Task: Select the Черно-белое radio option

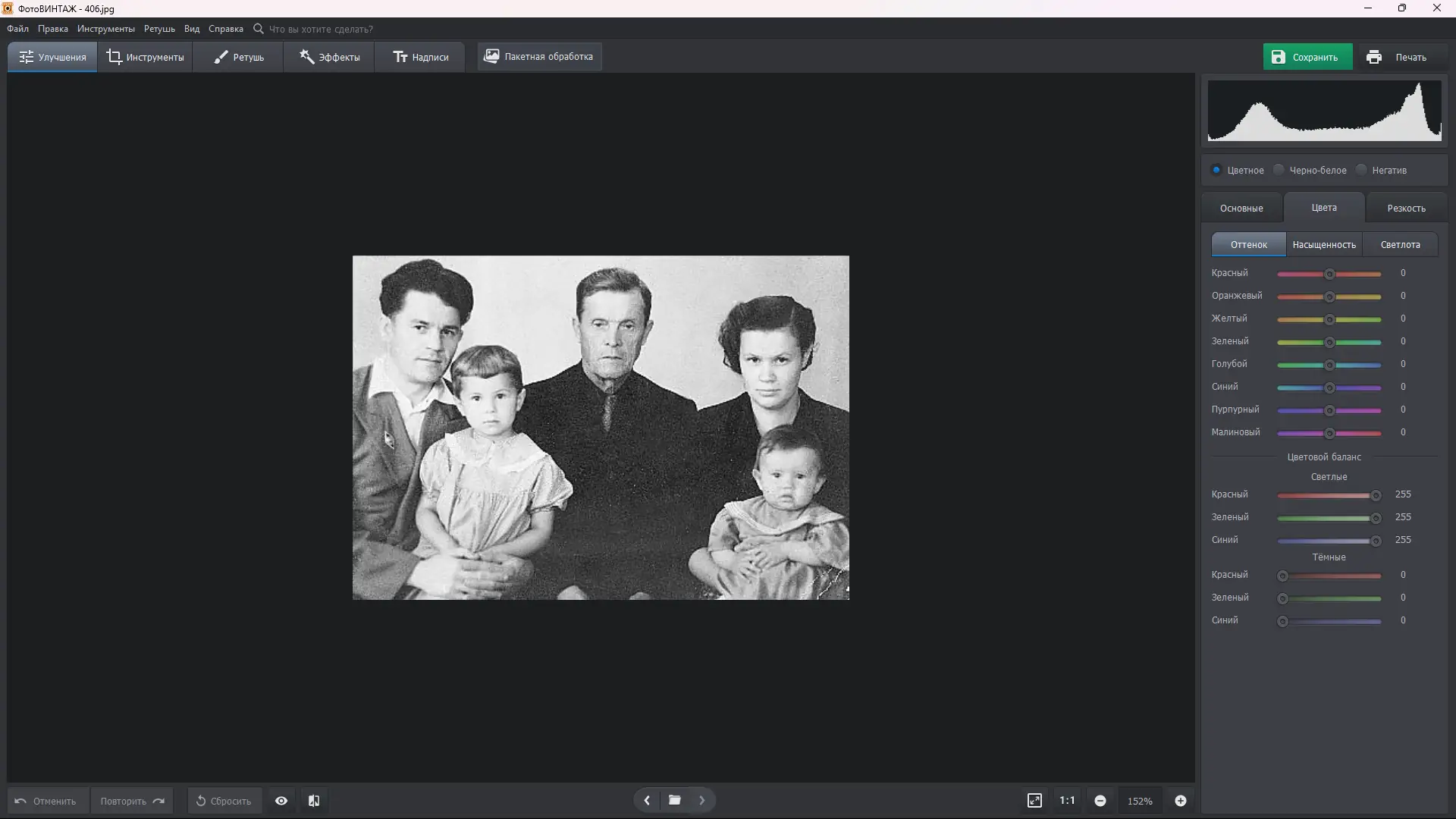Action: coord(1279,170)
